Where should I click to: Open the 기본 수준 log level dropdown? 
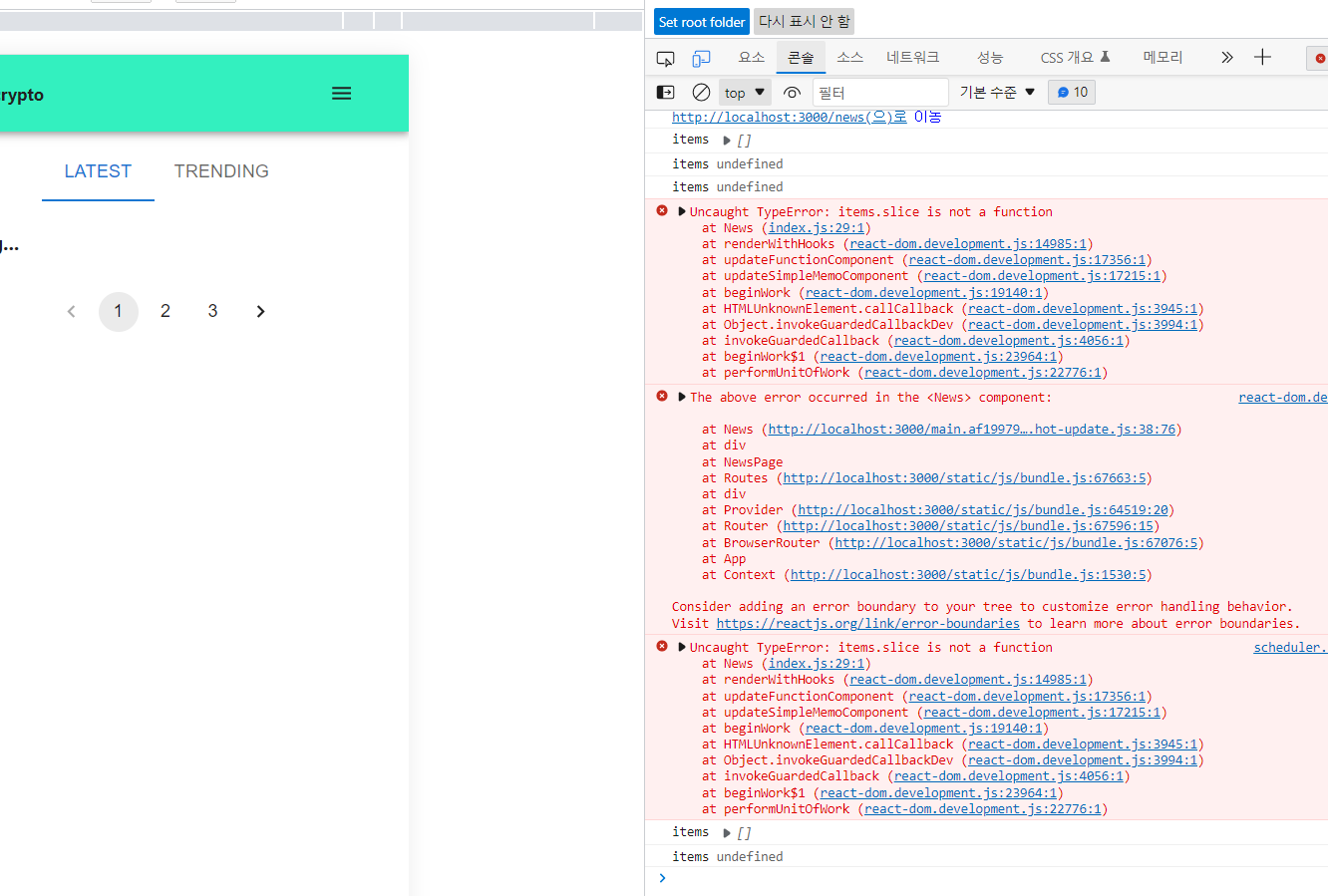[x=996, y=92]
